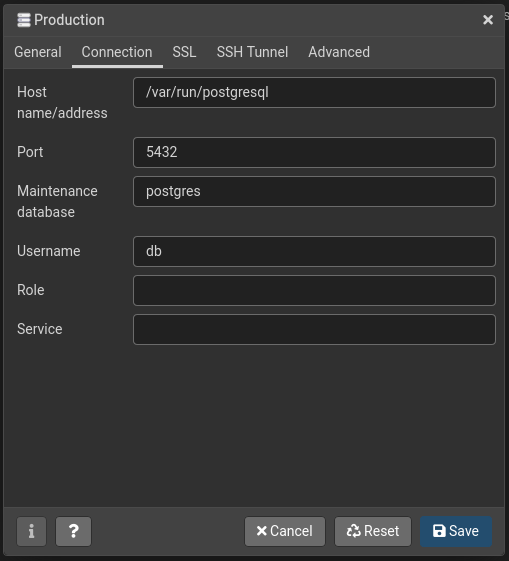Click the Host name/address label
Screen dimensions: 509x561
62,103
